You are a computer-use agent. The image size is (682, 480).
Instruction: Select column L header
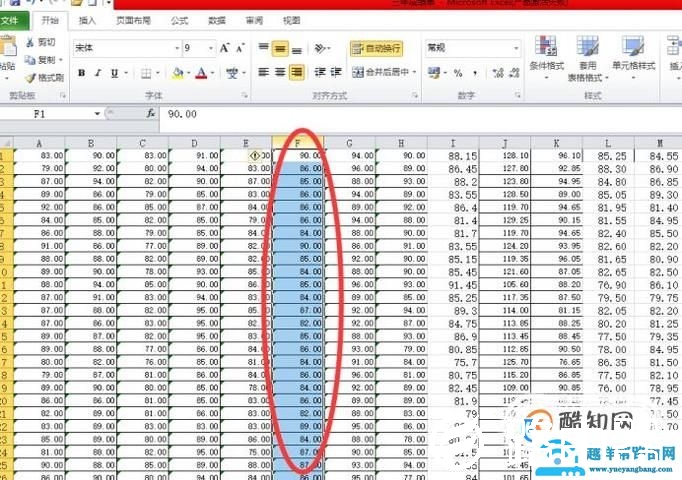608,143
